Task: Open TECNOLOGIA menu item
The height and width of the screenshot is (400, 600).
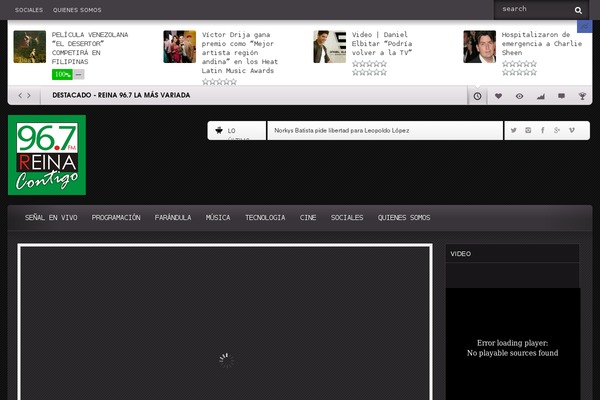Action: click(x=265, y=217)
